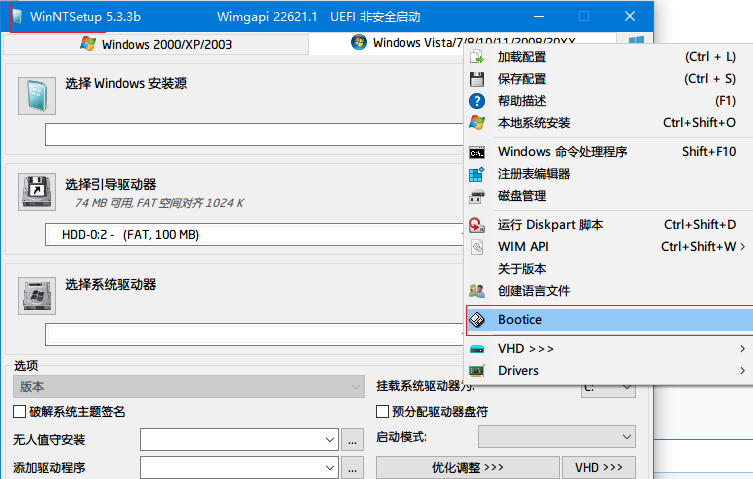753x479 pixels.
Task: Select 运行 Diskpart 脚本 menu item
Action: (x=550, y=225)
